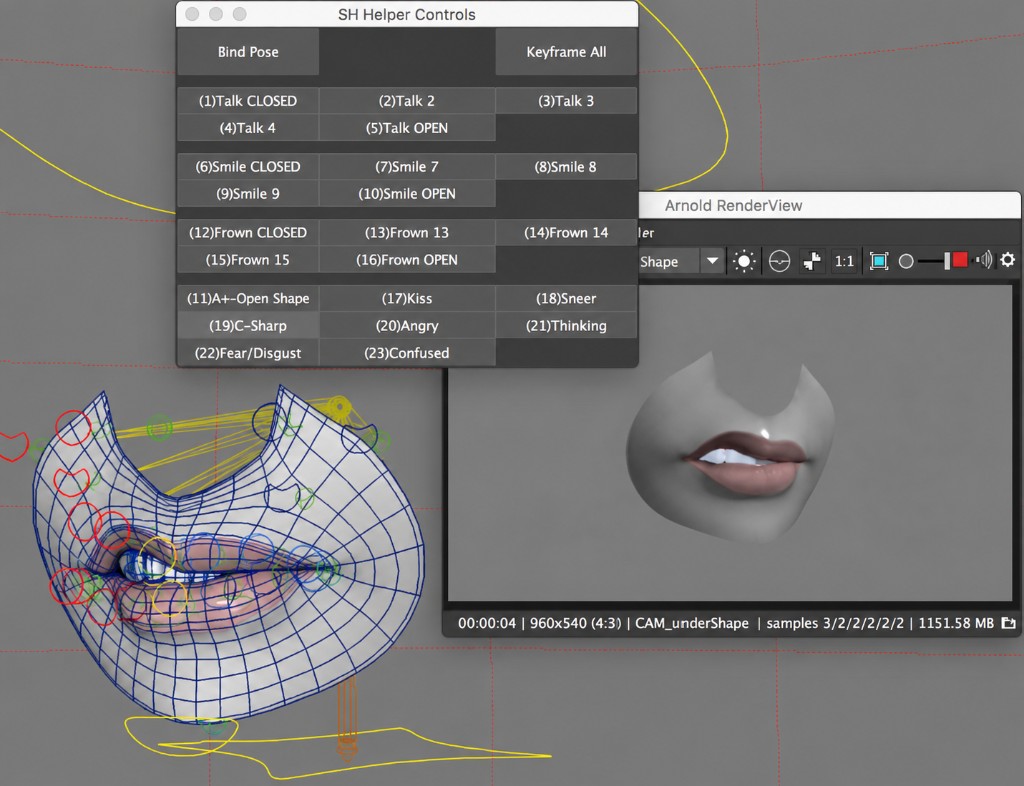1024x786 pixels.
Task: Open RenderView settings gear
Action: 1008,260
